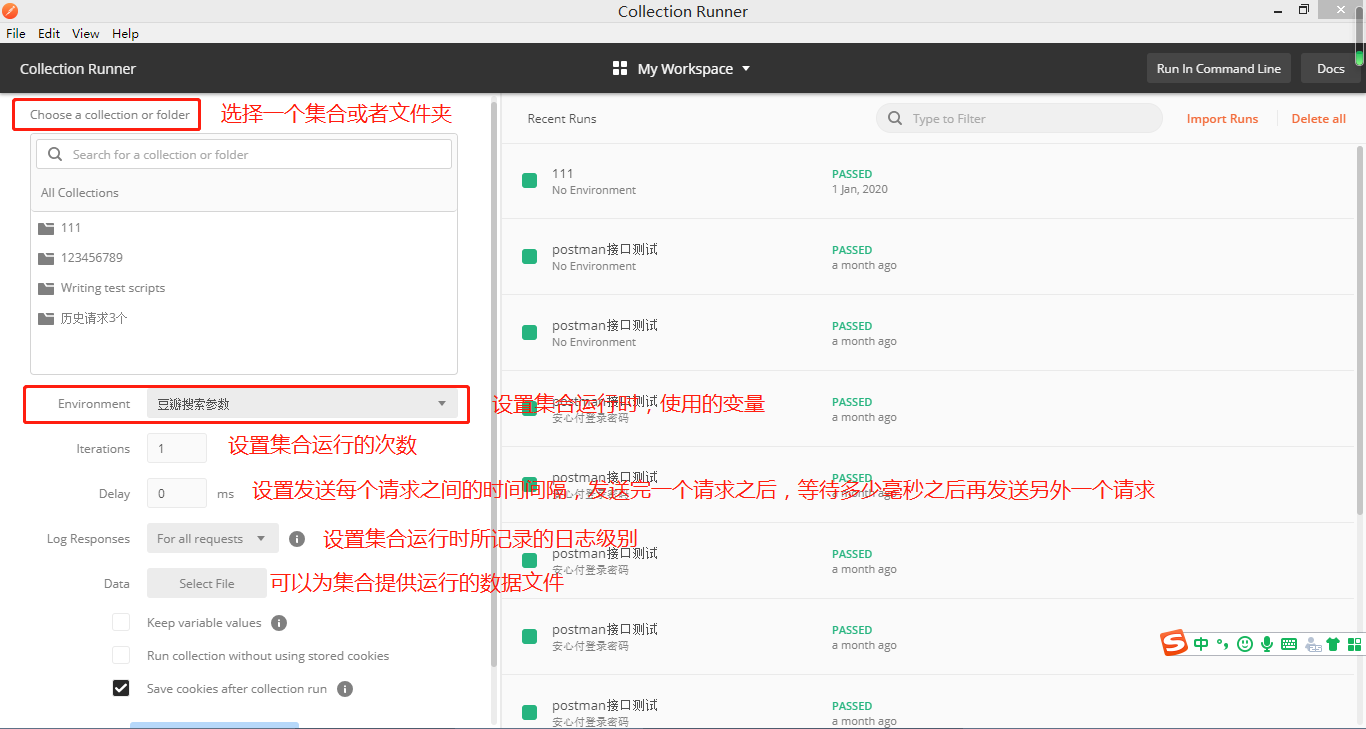The image size is (1366, 729).
Task: Click the Iterations input field
Action: tap(177, 449)
